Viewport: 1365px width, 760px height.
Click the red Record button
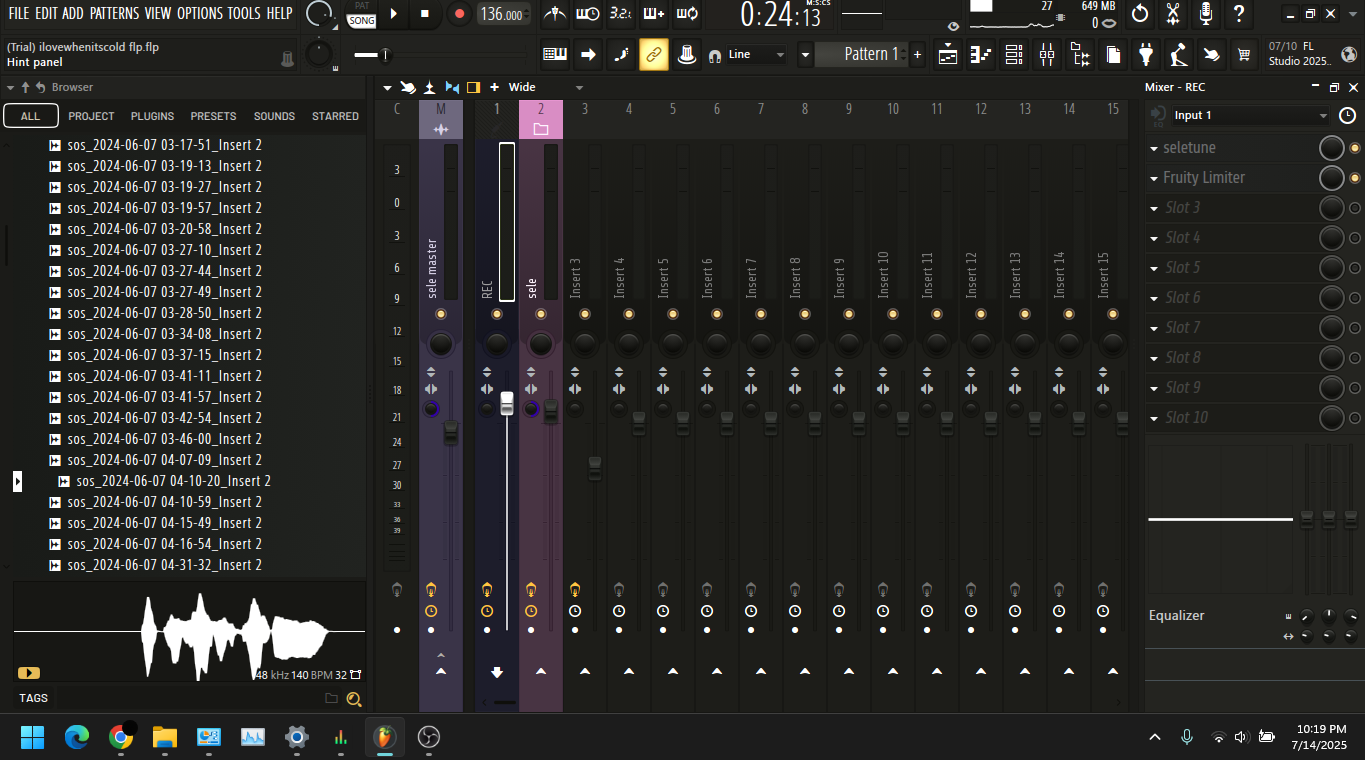point(459,14)
